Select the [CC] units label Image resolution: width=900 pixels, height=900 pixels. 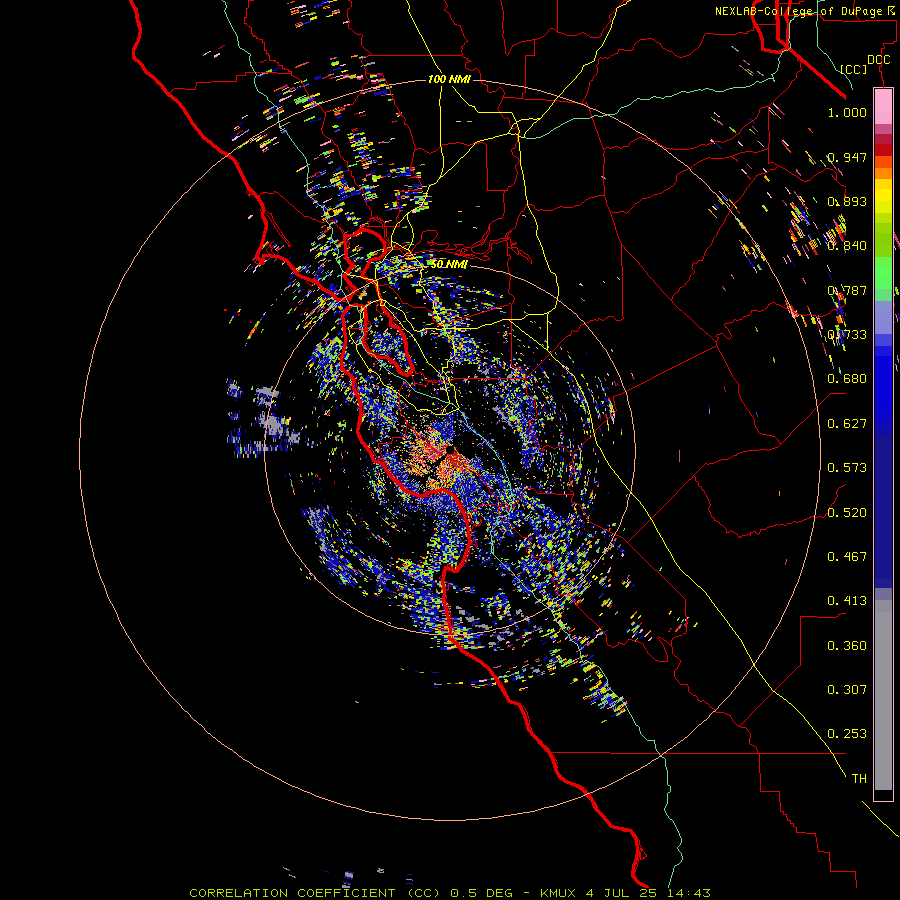(x=854, y=69)
